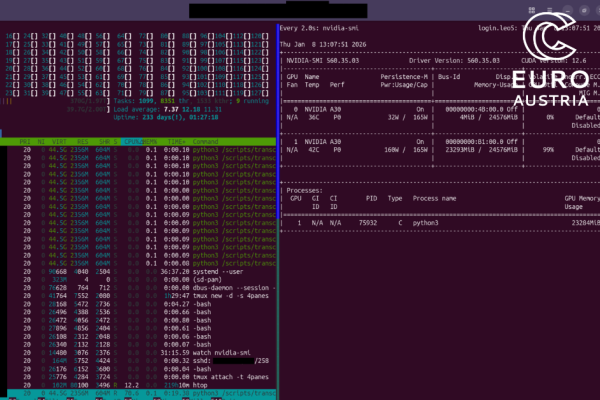Click GPU 1 power reading '160W / 165W'

point(406,150)
